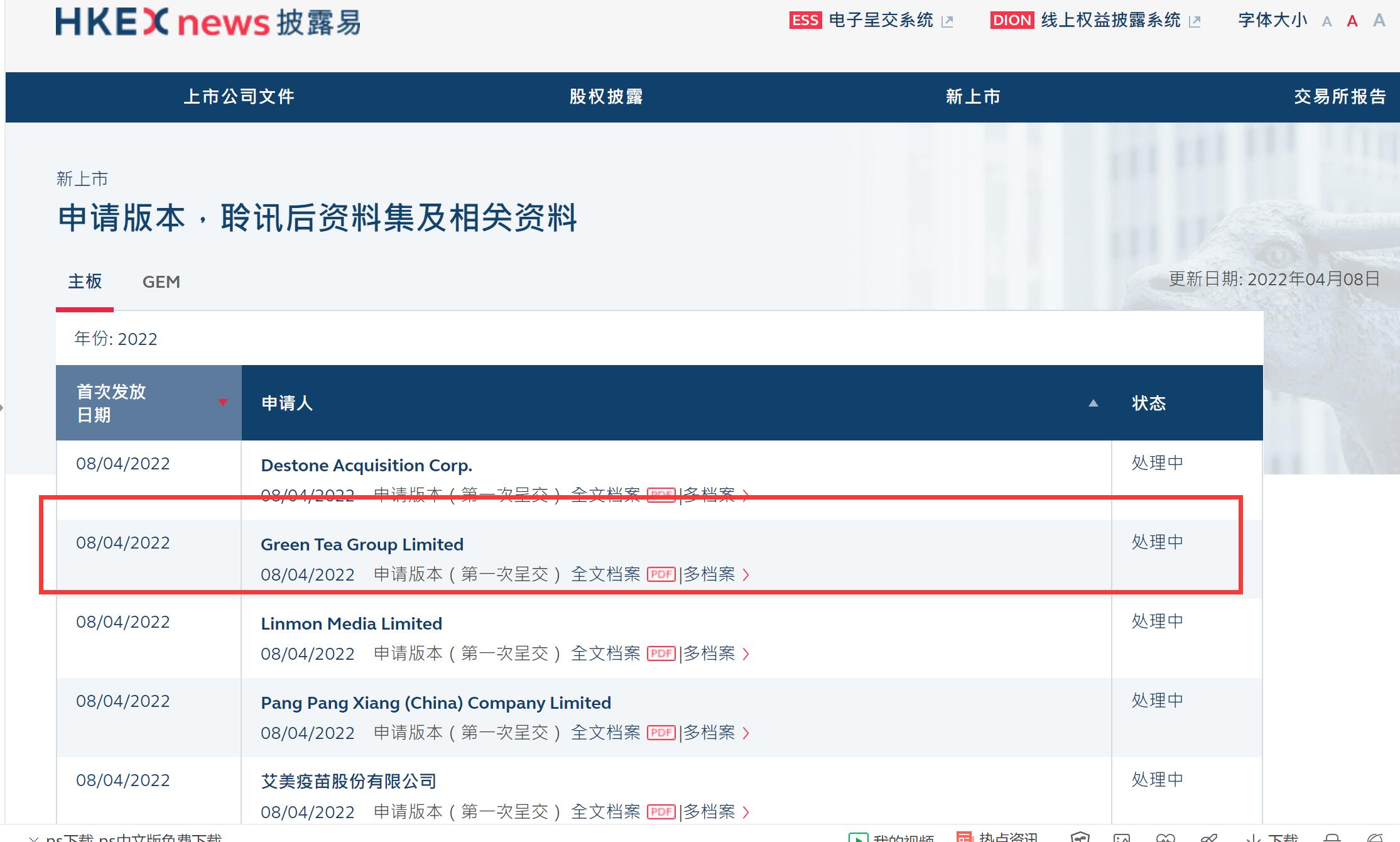
Task: Click the HKEX news logo
Action: (208, 22)
